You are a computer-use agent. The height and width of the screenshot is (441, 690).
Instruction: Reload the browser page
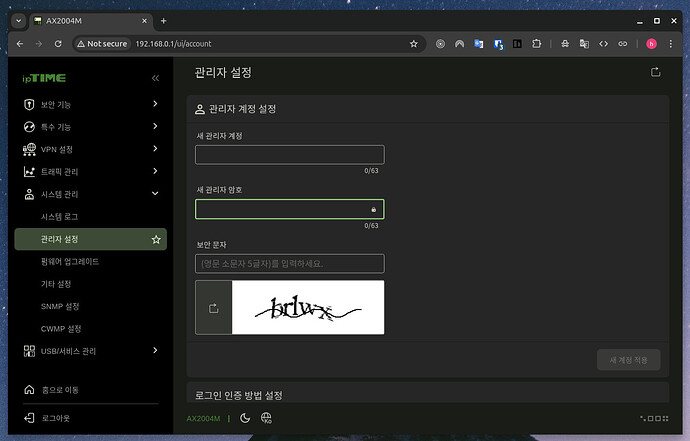tap(58, 44)
